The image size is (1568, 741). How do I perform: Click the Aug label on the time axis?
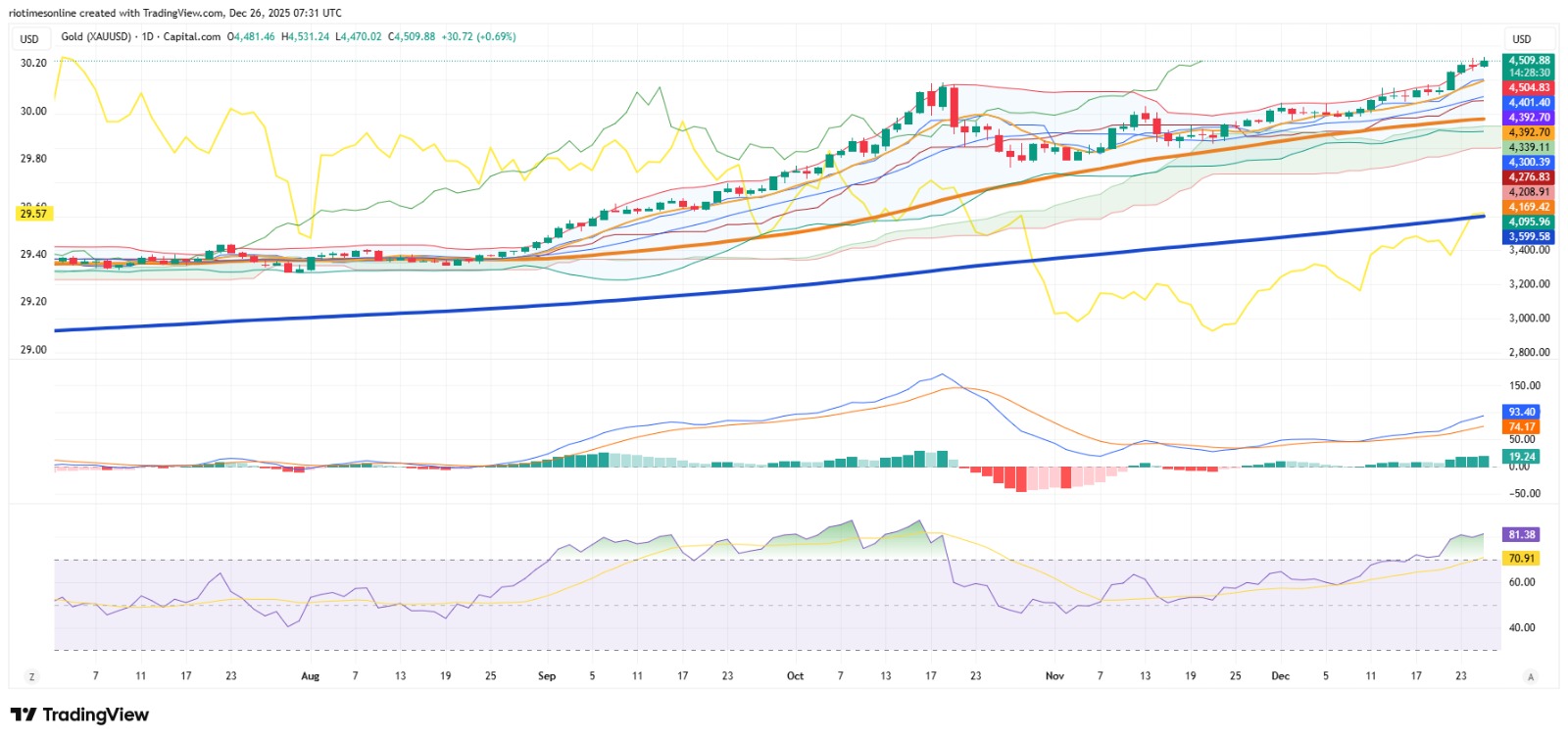coord(311,676)
